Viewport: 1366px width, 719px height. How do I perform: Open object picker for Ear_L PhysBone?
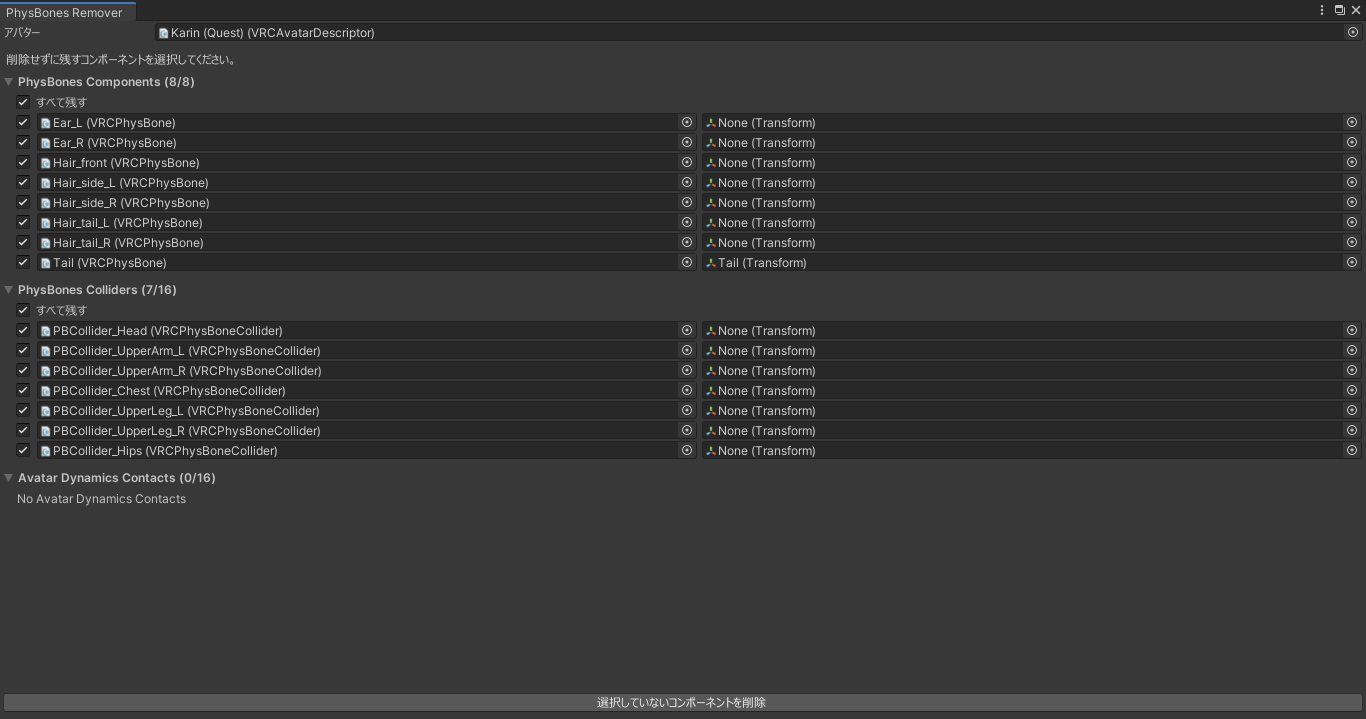pos(687,122)
